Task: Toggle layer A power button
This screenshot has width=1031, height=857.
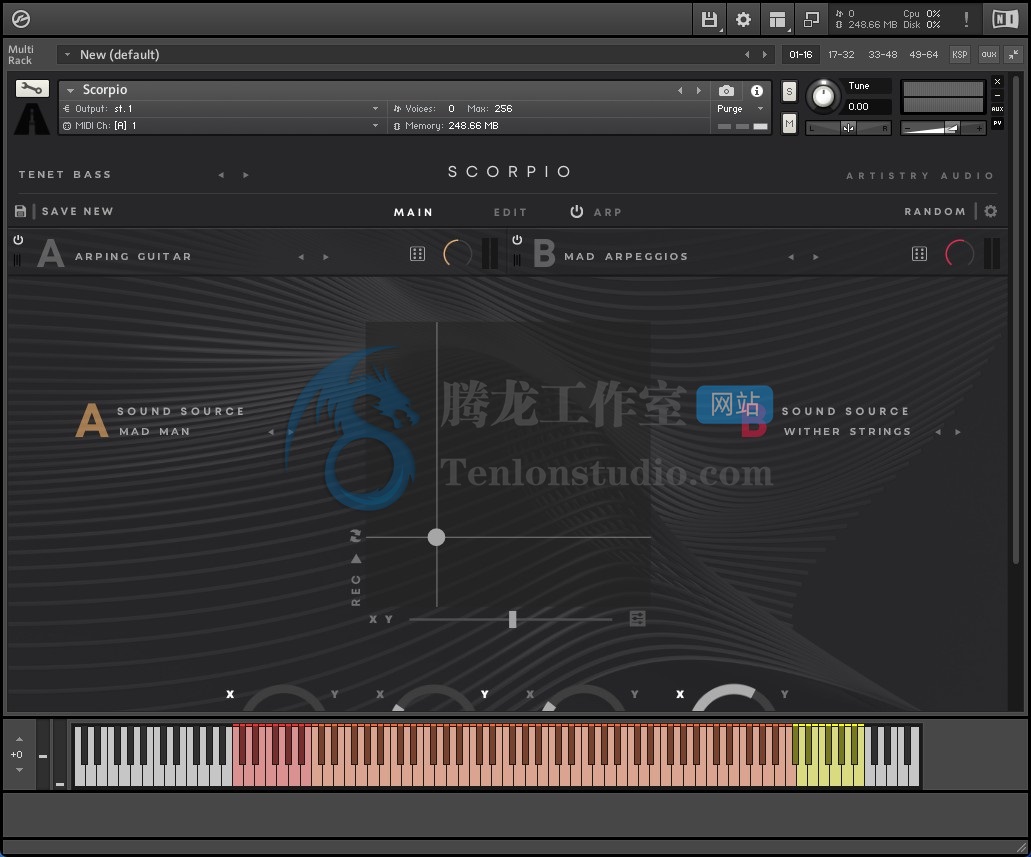Action: click(18, 240)
